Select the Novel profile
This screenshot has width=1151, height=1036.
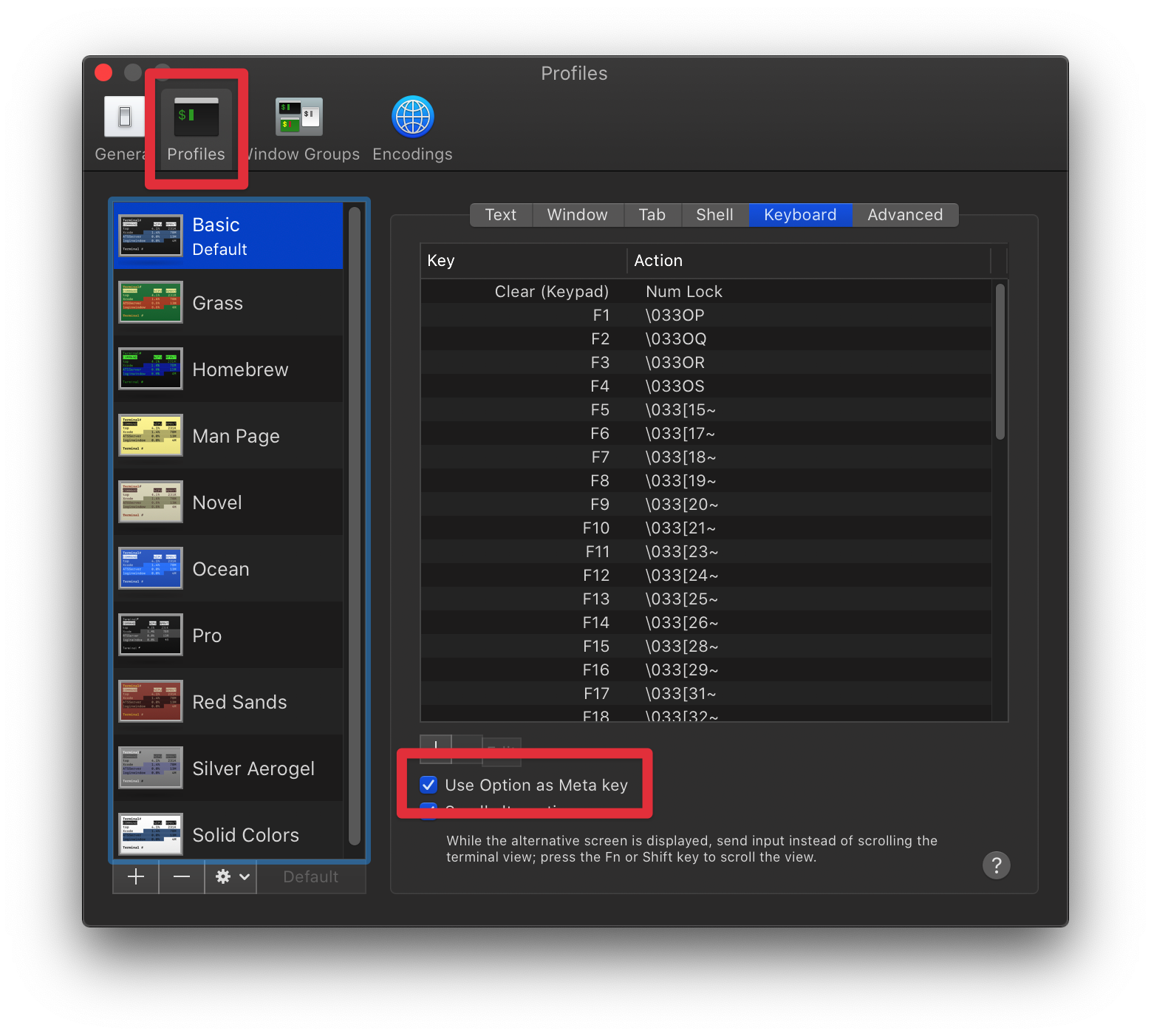228,502
